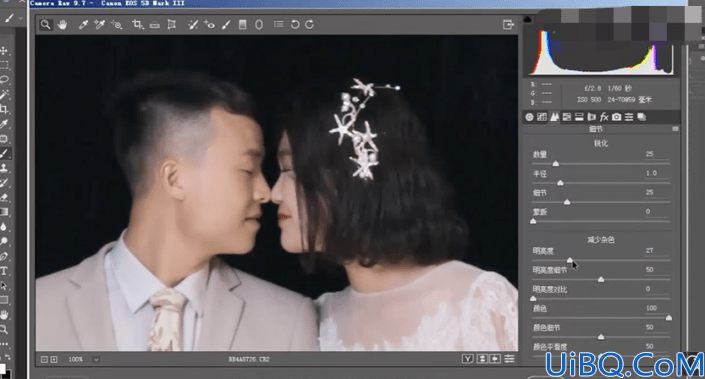The height and width of the screenshot is (379, 705).
Task: Zoom out with the minus button
Action: pos(44,360)
